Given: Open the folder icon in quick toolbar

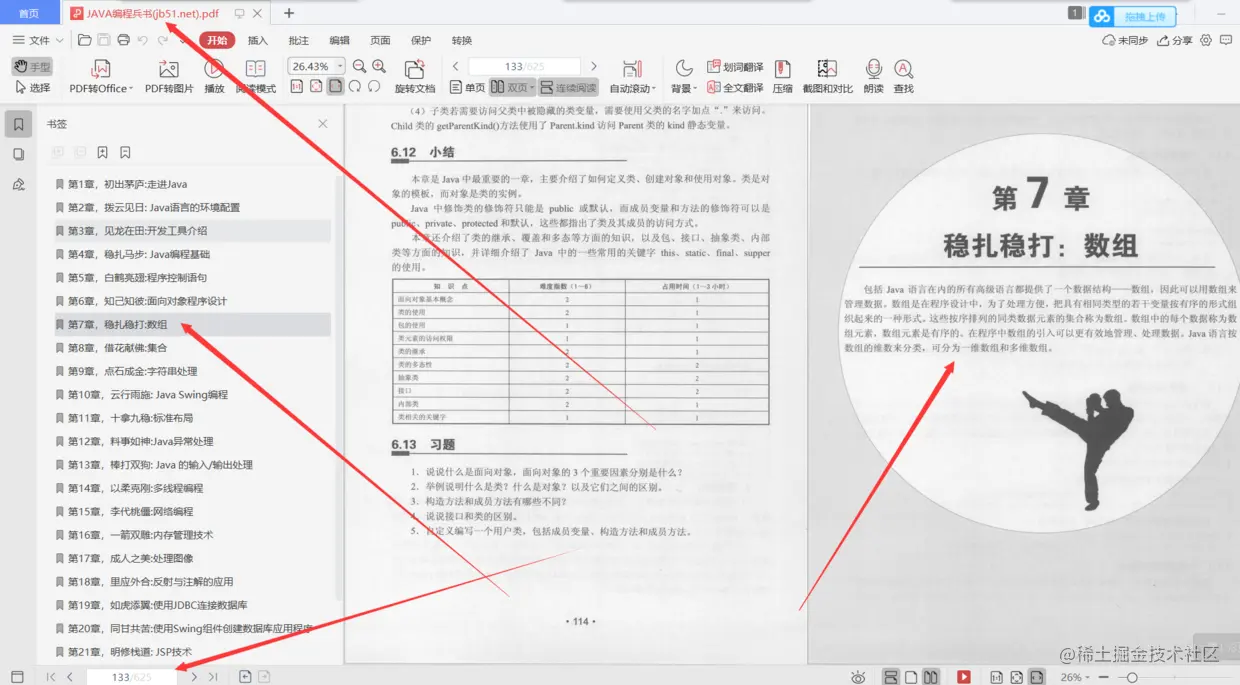Looking at the screenshot, I should [x=85, y=40].
